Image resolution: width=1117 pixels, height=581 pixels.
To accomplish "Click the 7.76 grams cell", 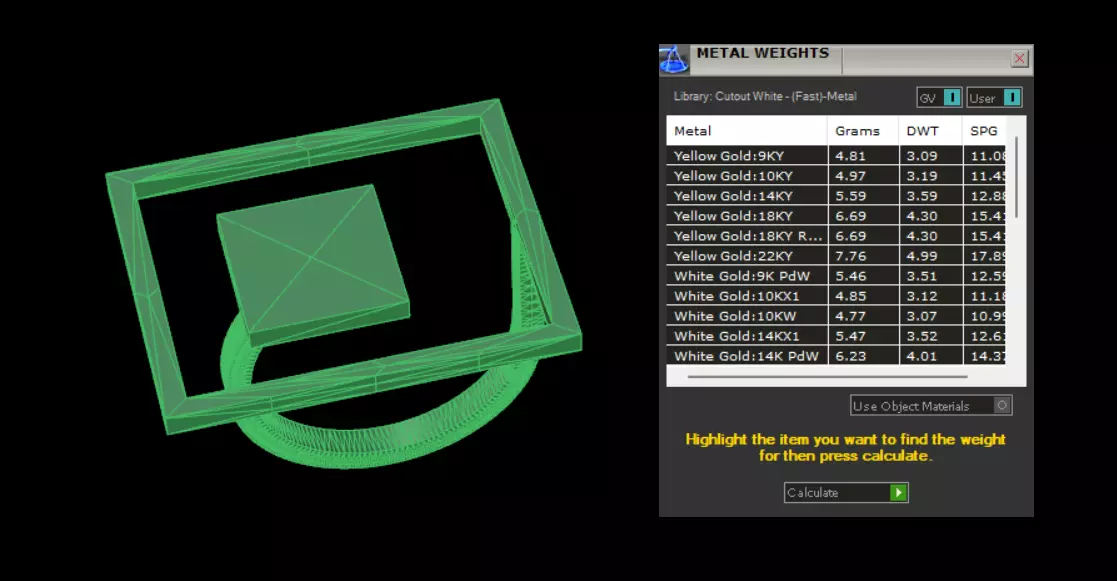I will point(863,255).
